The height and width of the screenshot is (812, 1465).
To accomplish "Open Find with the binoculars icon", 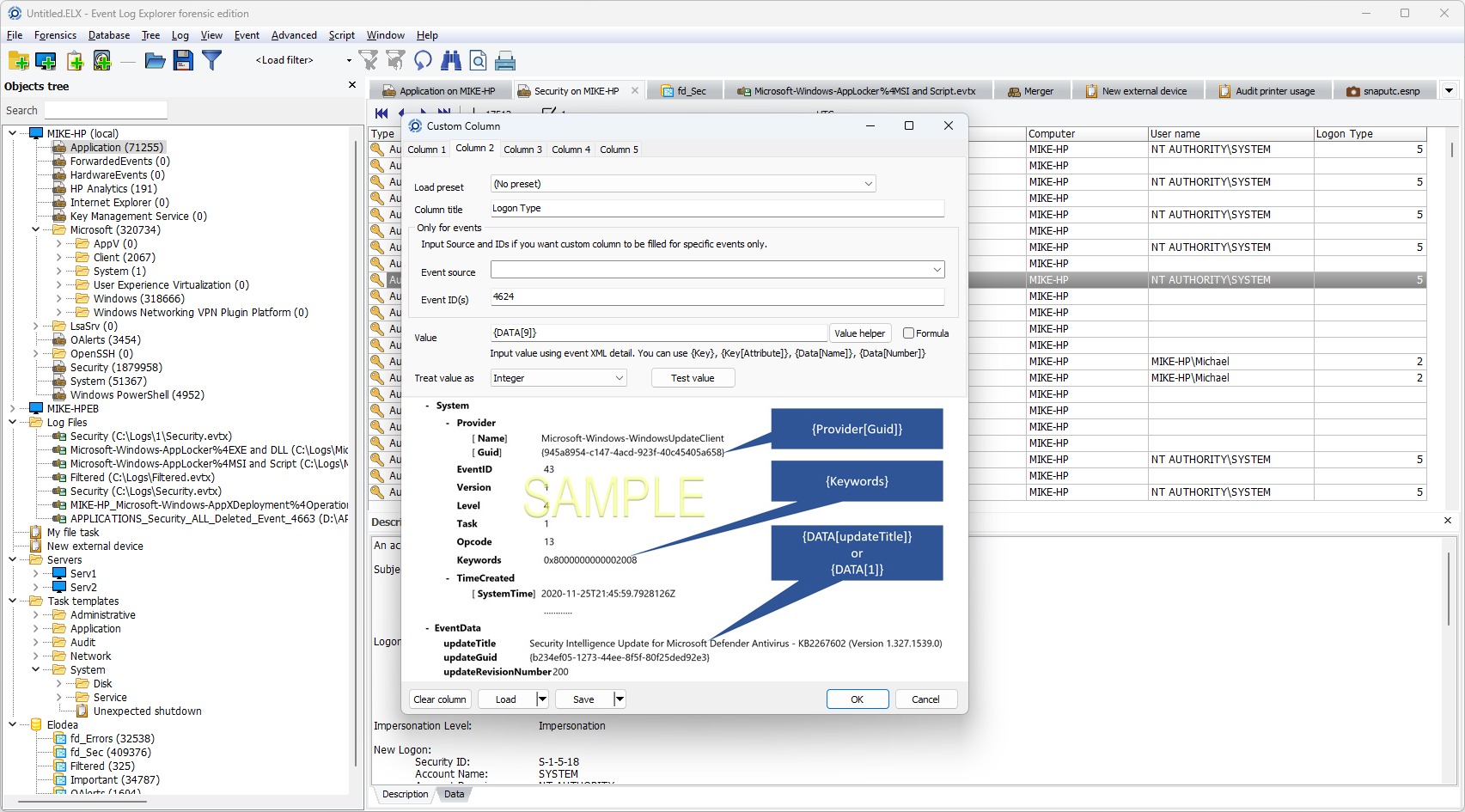I will 450,60.
